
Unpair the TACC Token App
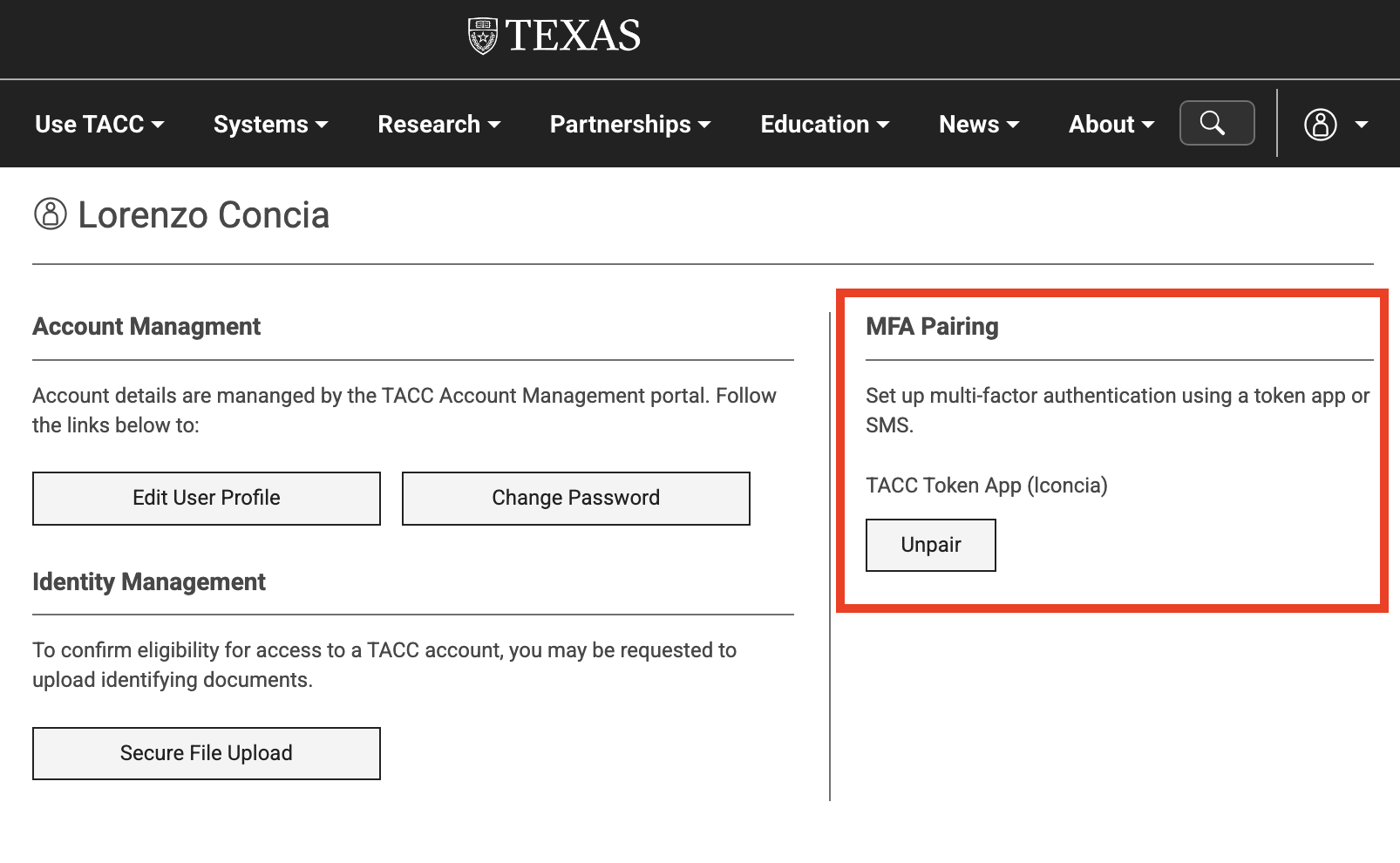[x=930, y=545]
